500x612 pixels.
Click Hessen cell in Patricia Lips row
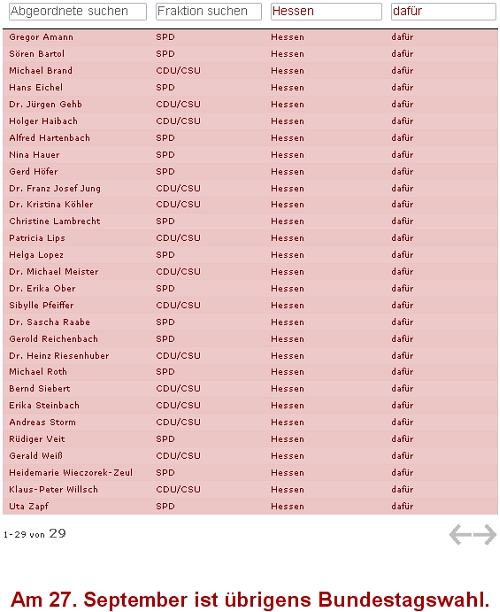coord(288,238)
